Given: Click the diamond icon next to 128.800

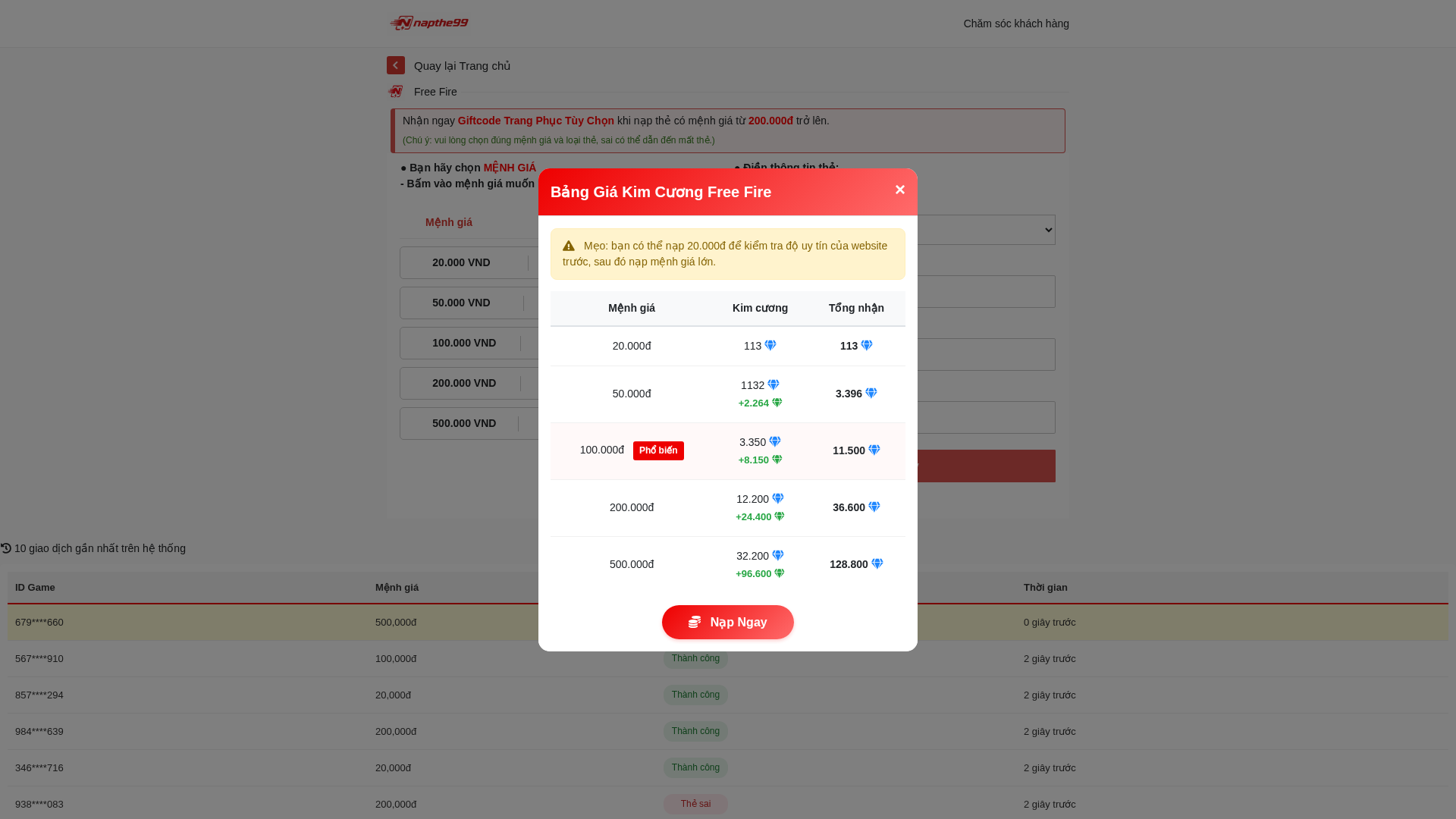Looking at the screenshot, I should point(877,564).
